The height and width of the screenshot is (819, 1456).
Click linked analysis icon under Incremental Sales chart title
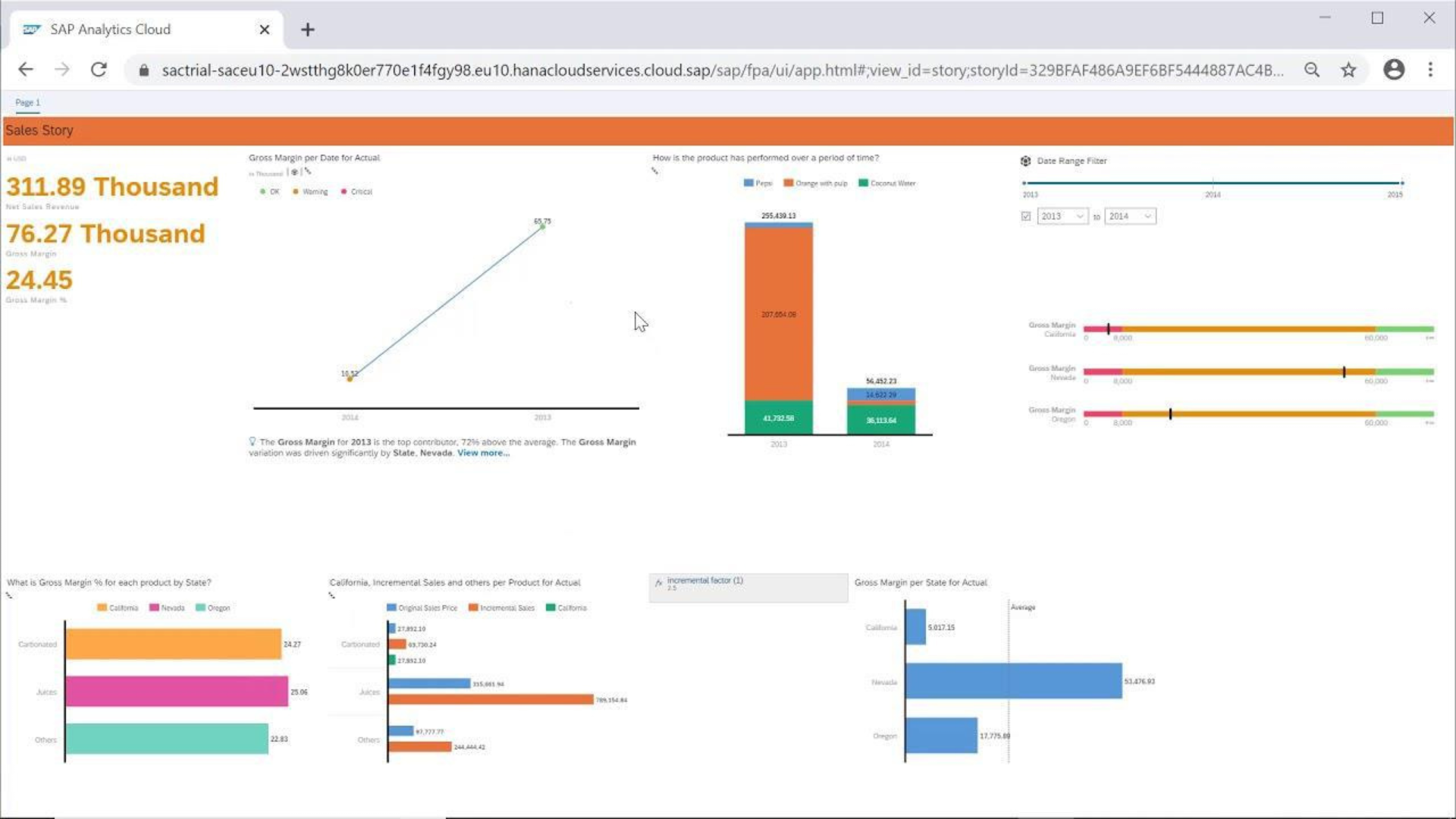coord(331,595)
